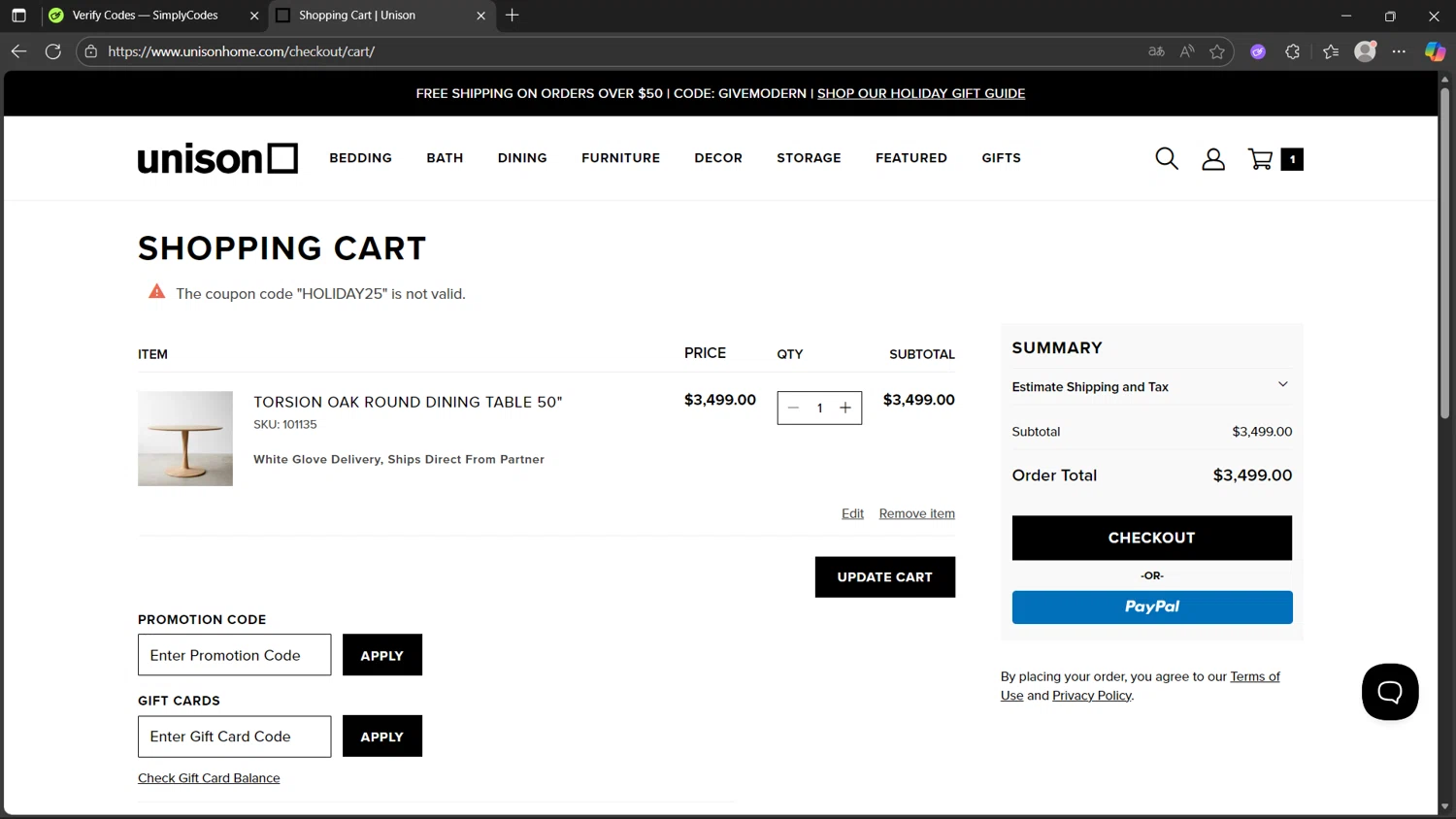Click the Order Total $3,499.00 amount
Image resolution: width=1456 pixels, height=819 pixels.
[x=1252, y=475]
